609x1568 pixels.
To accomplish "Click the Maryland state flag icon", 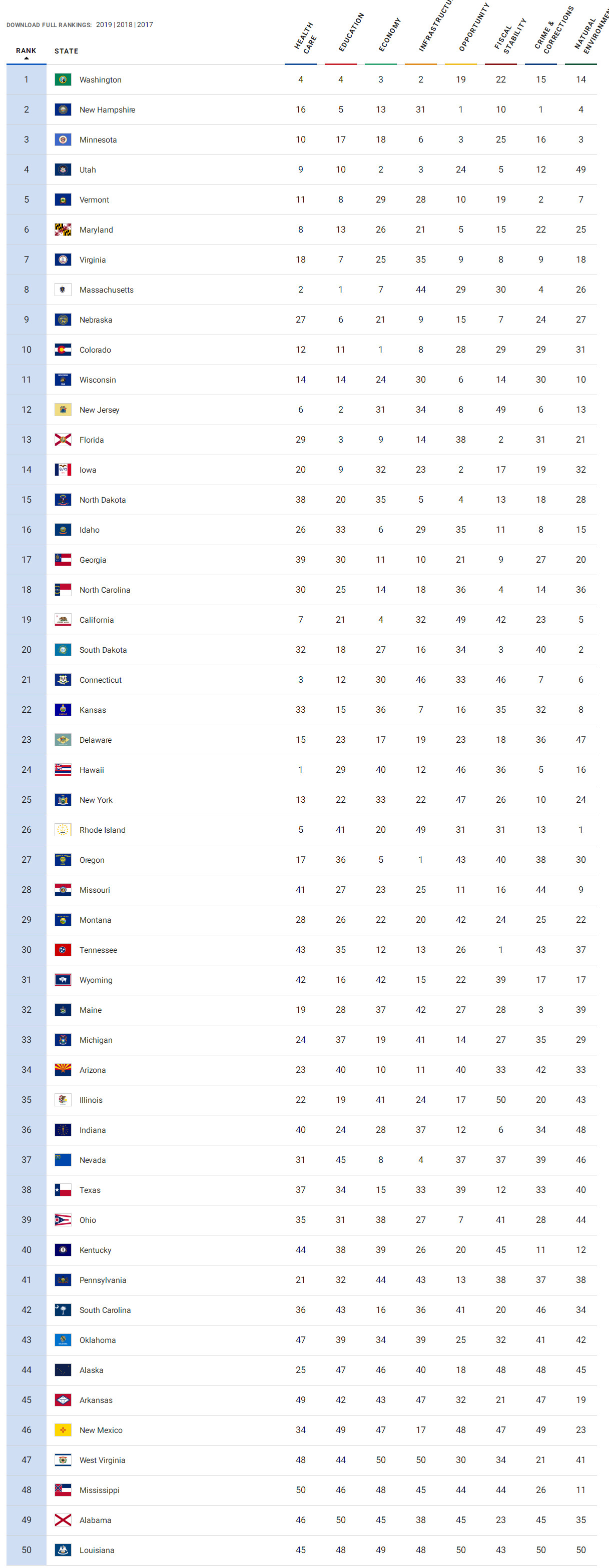I will click(63, 230).
